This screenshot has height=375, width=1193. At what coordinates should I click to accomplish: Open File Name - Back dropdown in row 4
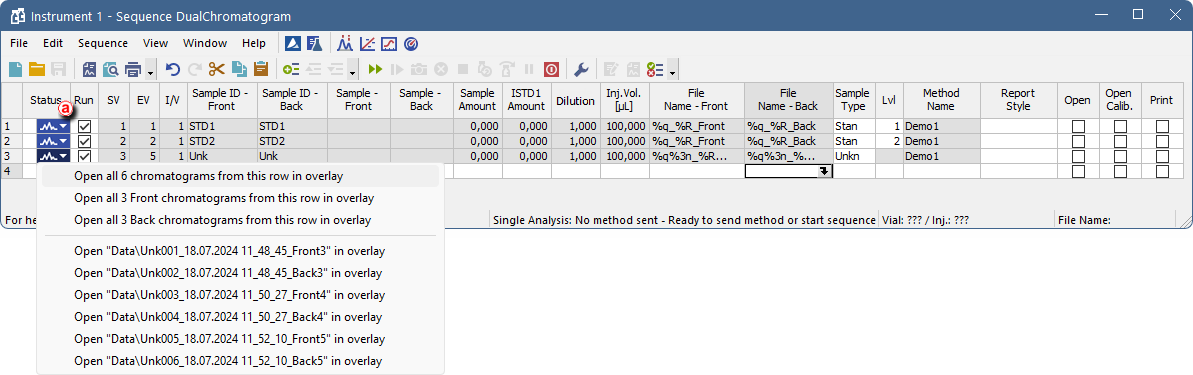coord(824,172)
